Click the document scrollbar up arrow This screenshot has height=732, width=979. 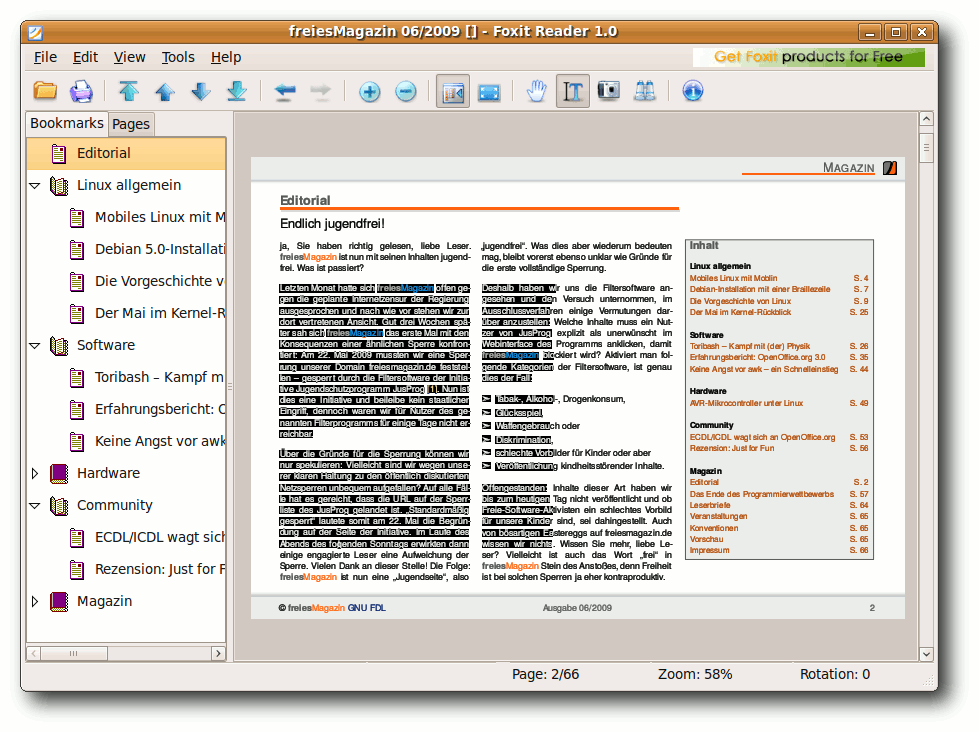(927, 119)
